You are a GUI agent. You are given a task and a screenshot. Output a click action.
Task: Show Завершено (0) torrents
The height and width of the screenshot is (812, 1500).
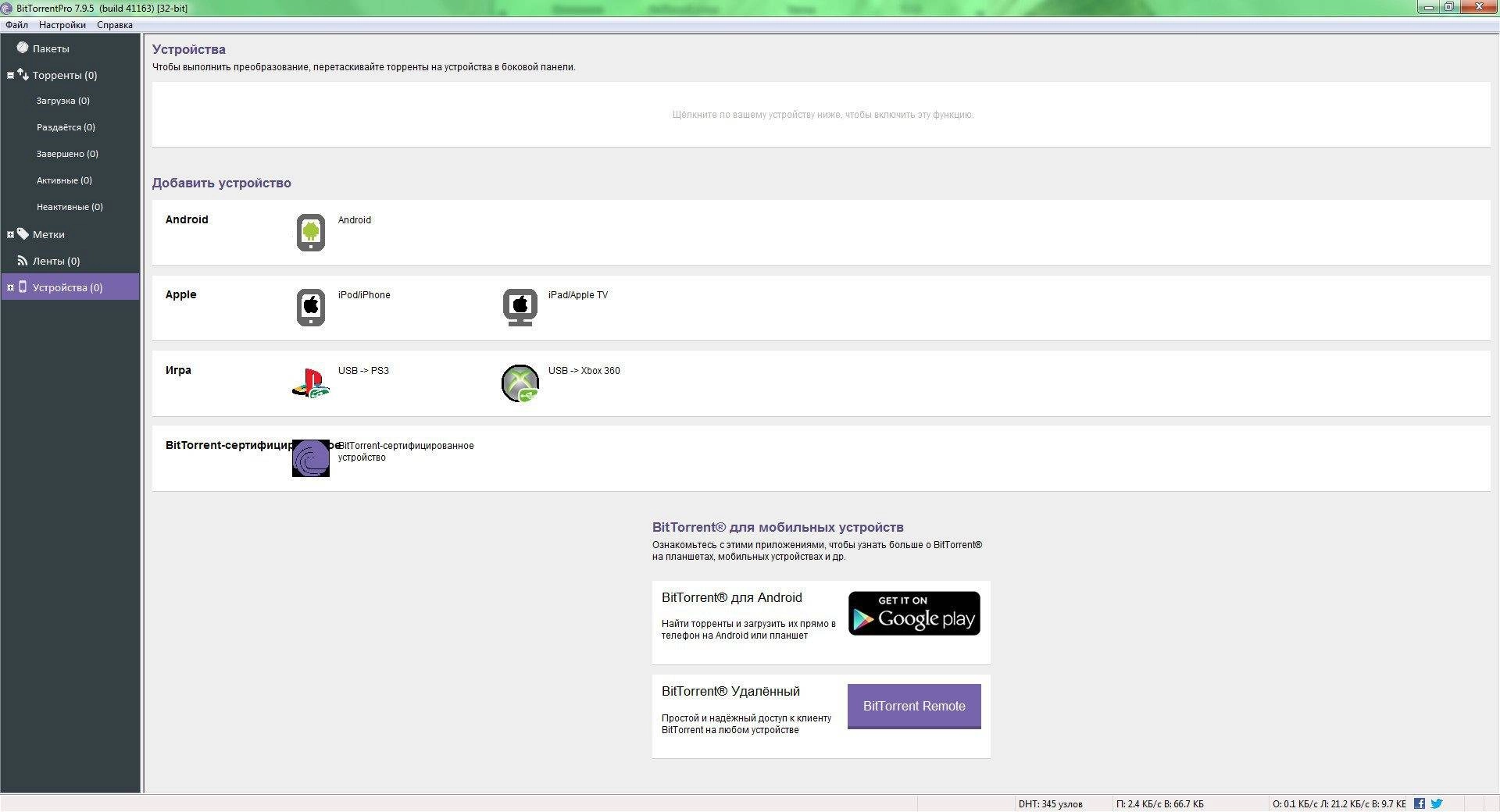(x=67, y=154)
